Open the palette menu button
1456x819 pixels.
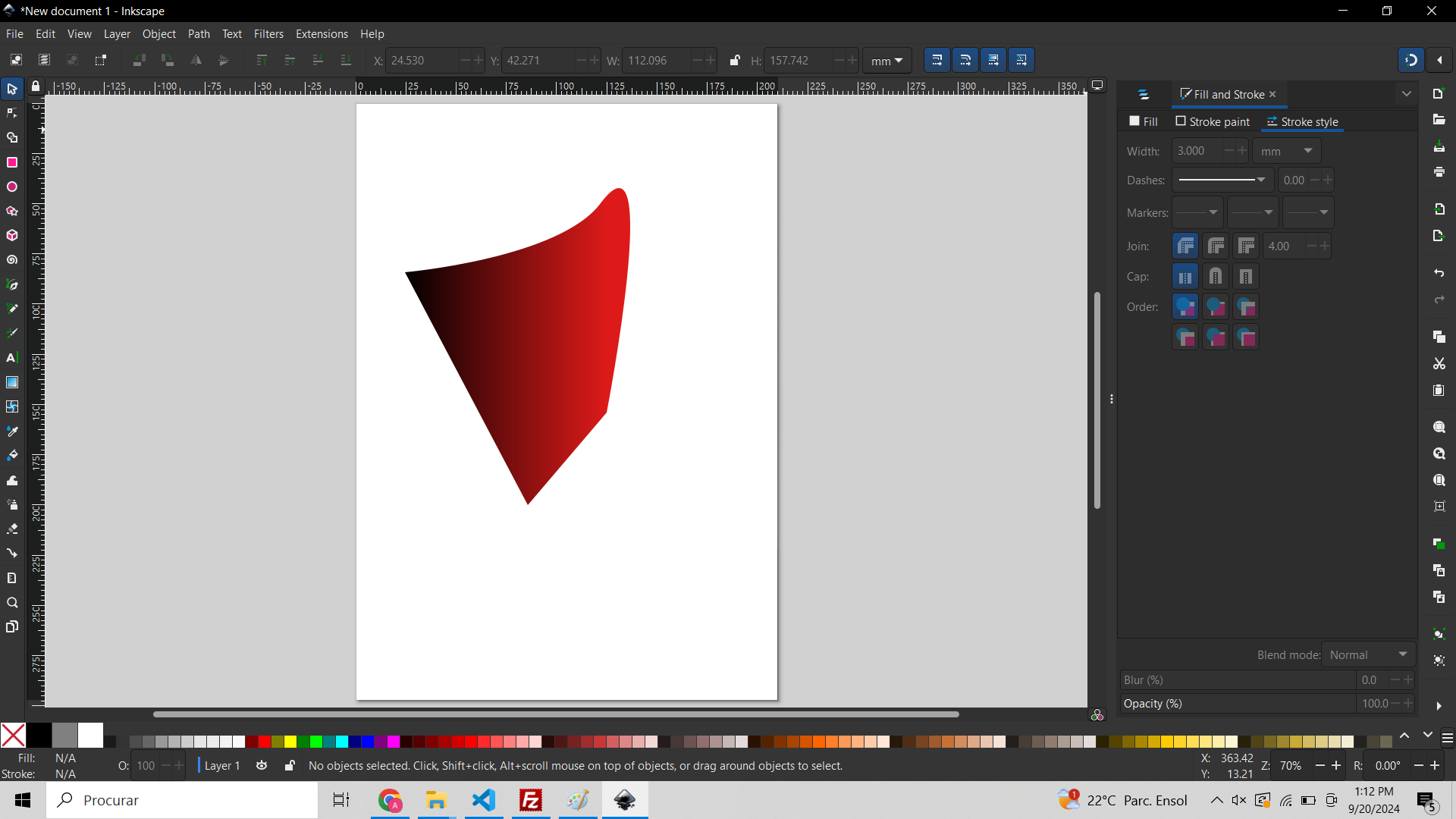1447,738
